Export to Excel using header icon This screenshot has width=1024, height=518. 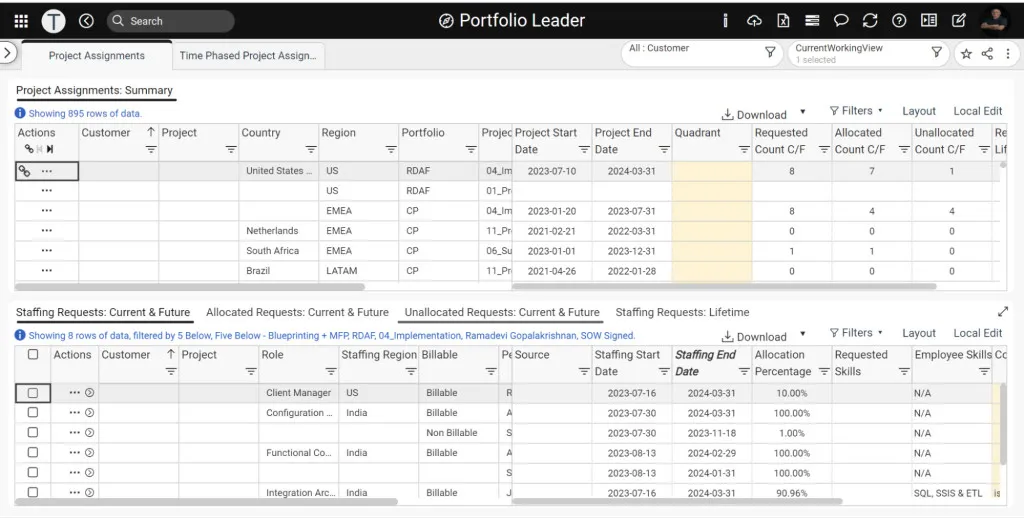point(783,21)
